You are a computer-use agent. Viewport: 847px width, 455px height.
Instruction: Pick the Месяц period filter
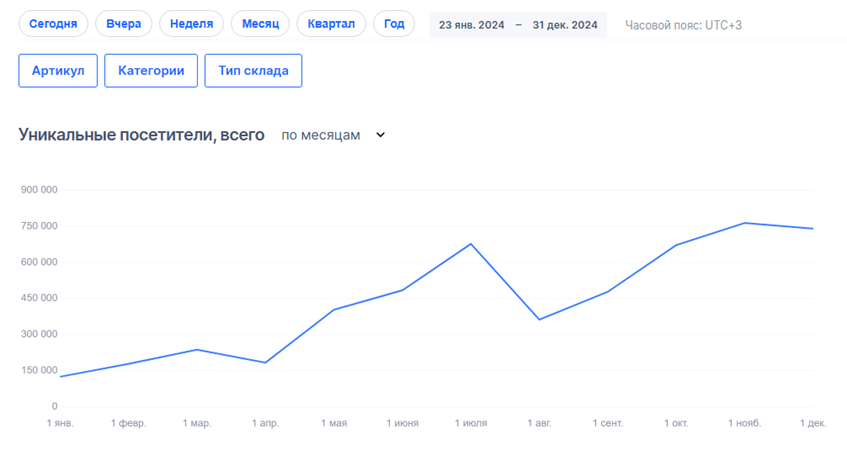click(x=260, y=24)
